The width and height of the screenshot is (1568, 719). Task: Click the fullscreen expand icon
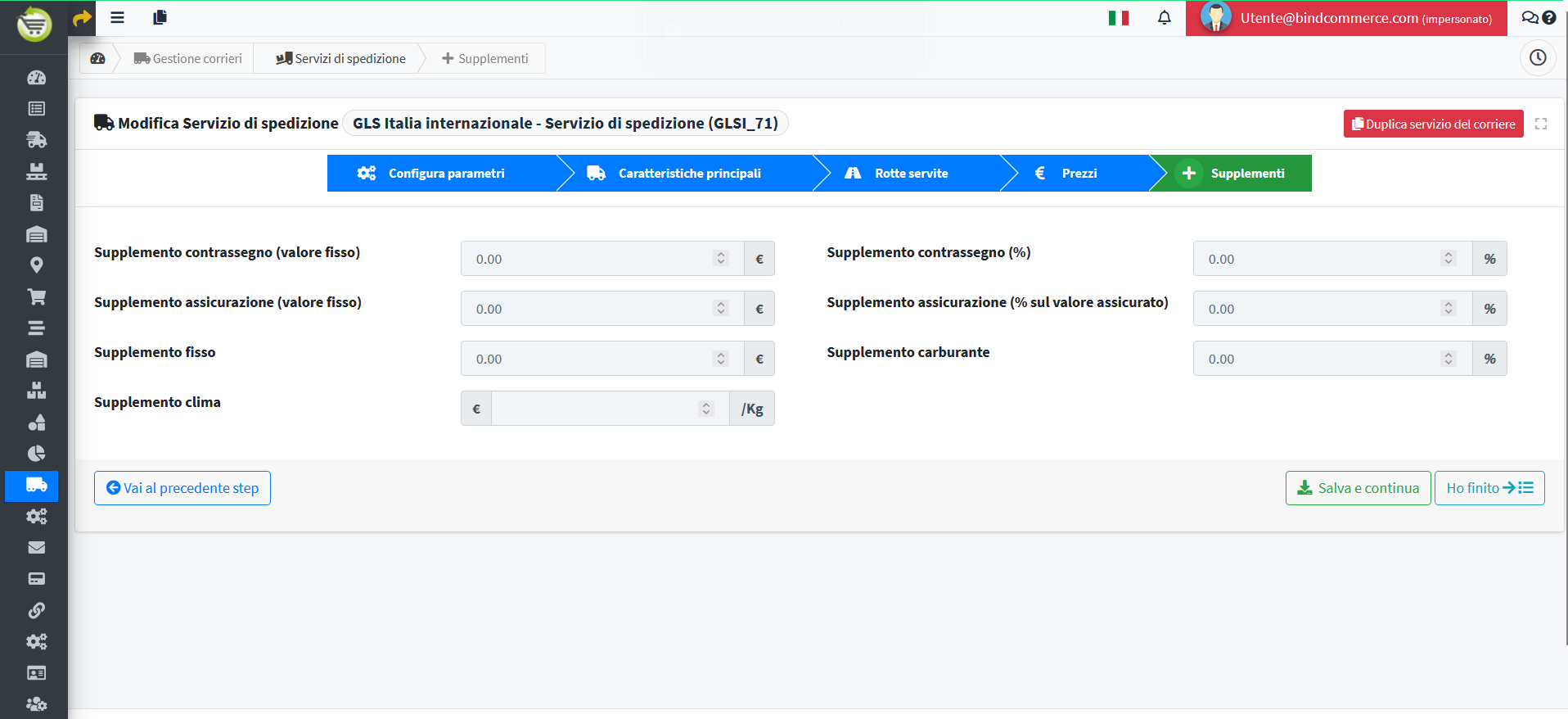(1541, 124)
